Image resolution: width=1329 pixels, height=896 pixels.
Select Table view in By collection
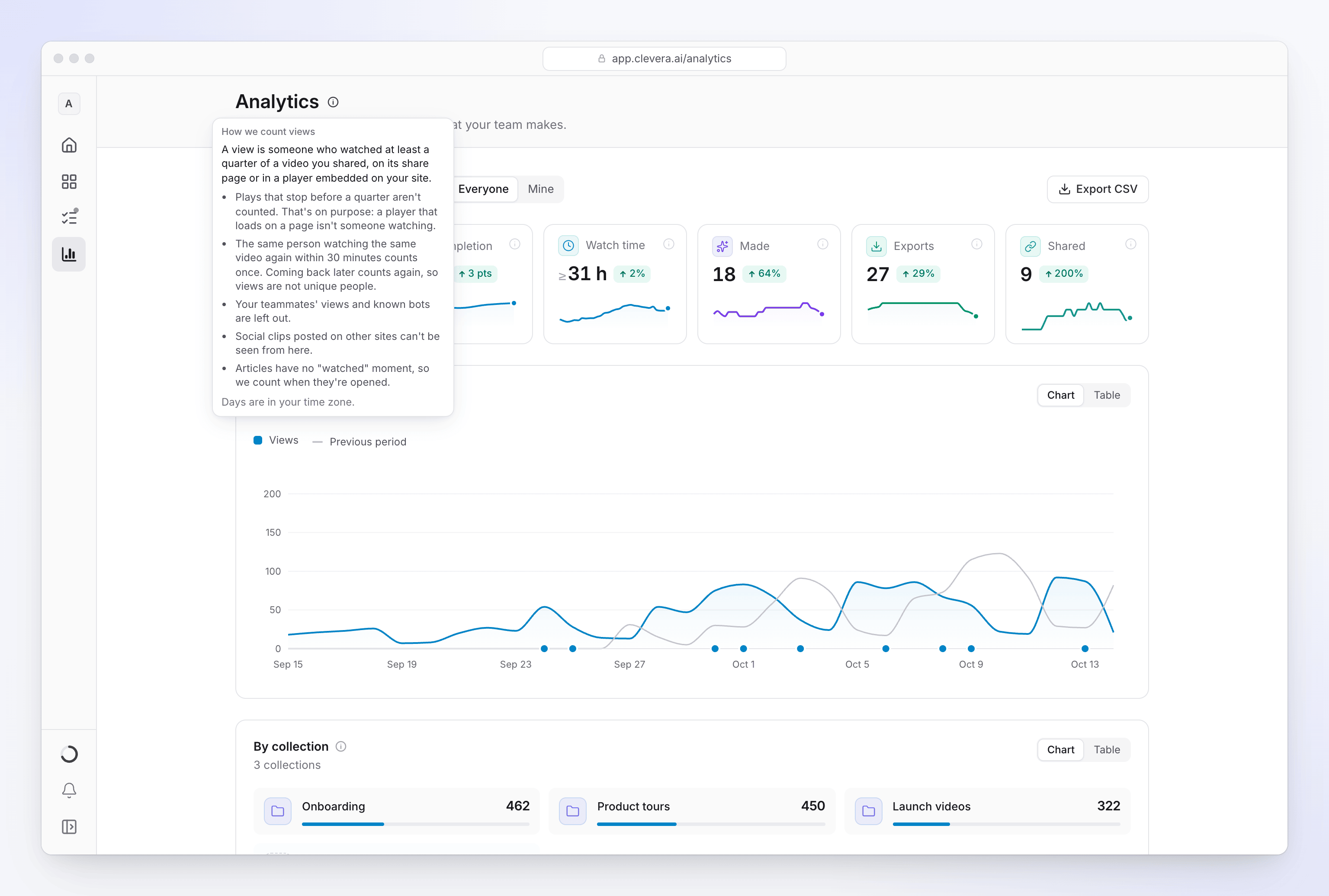(x=1107, y=750)
